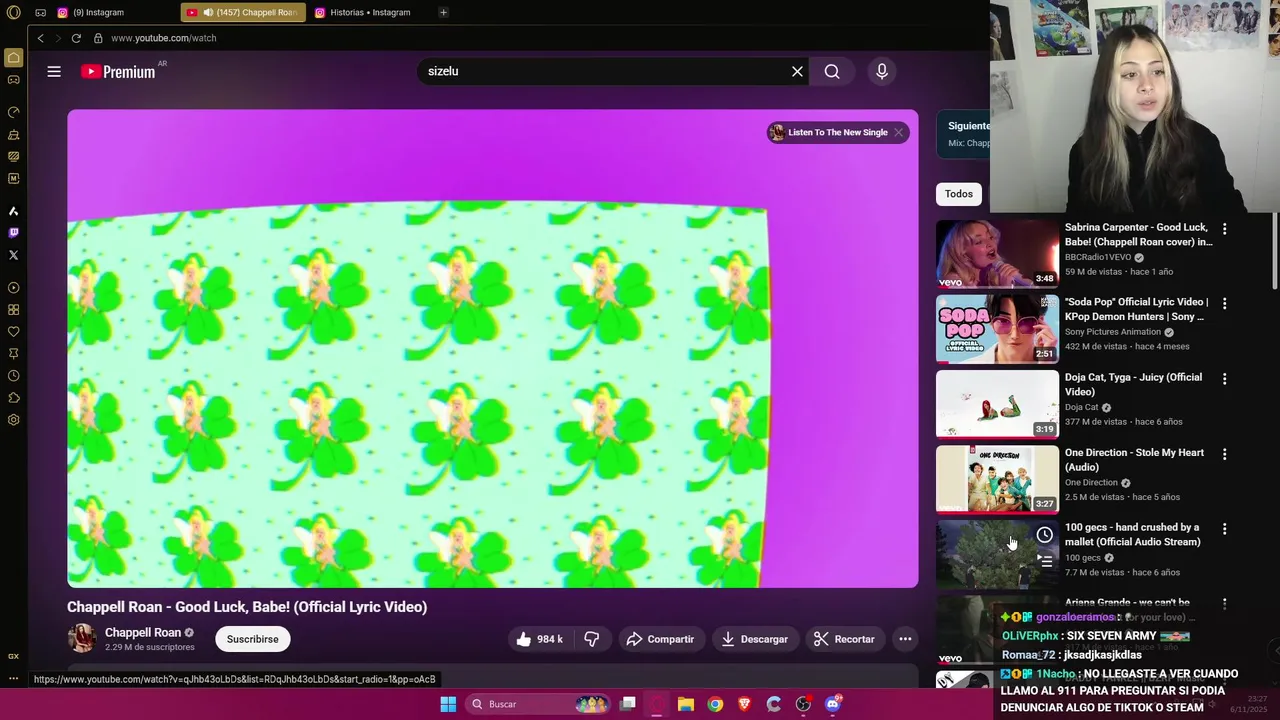The image size is (1280, 720).
Task: Switch to the '(9) Instagram' browser tab
Action: click(x=113, y=12)
